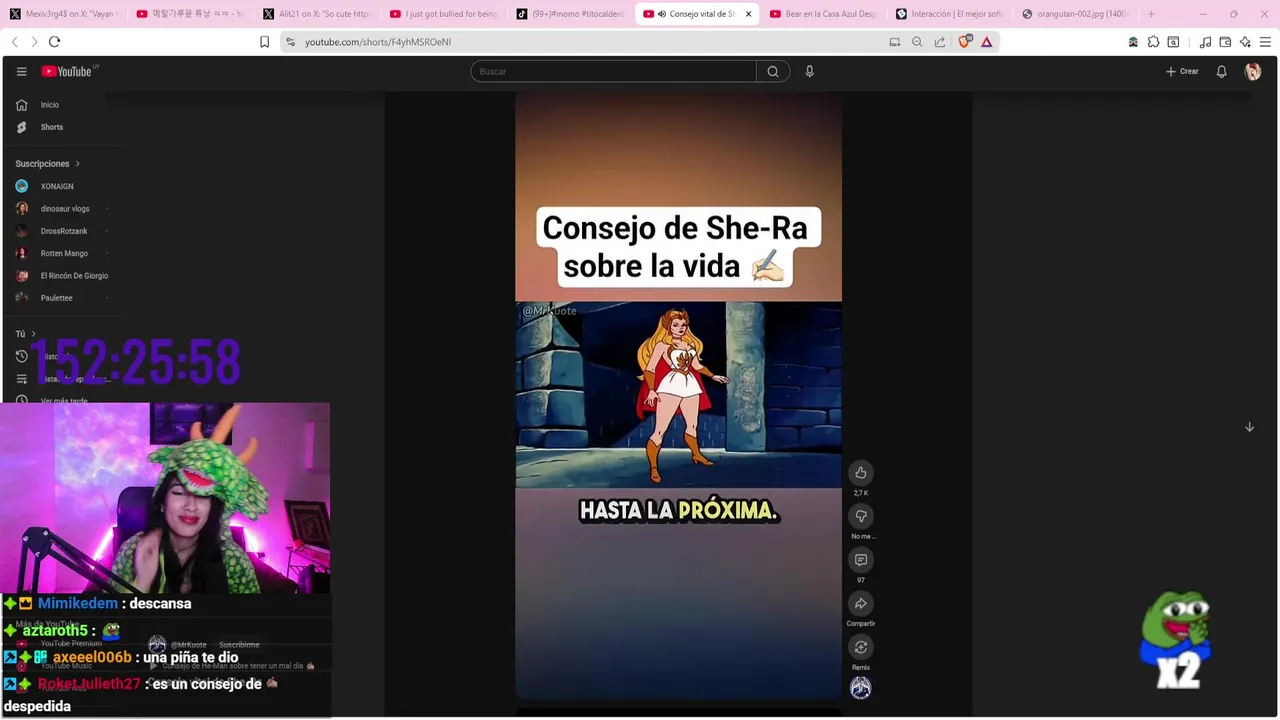
Task: Switch to Alit21 on X tab
Action: click(x=317, y=14)
